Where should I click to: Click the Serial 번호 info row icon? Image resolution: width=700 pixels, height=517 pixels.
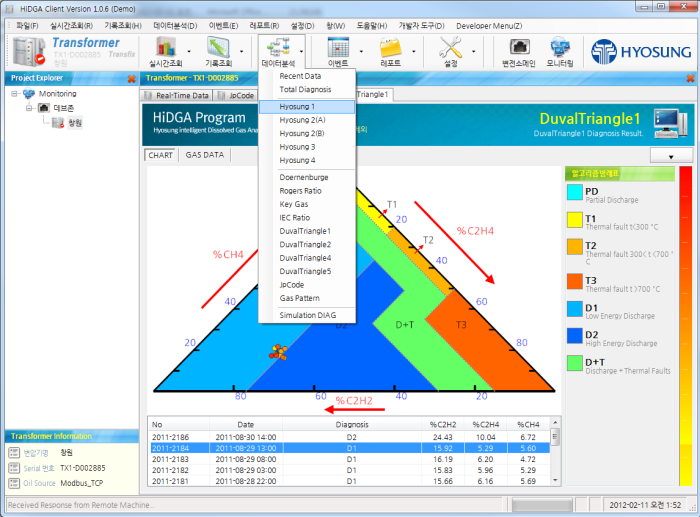[x=14, y=468]
